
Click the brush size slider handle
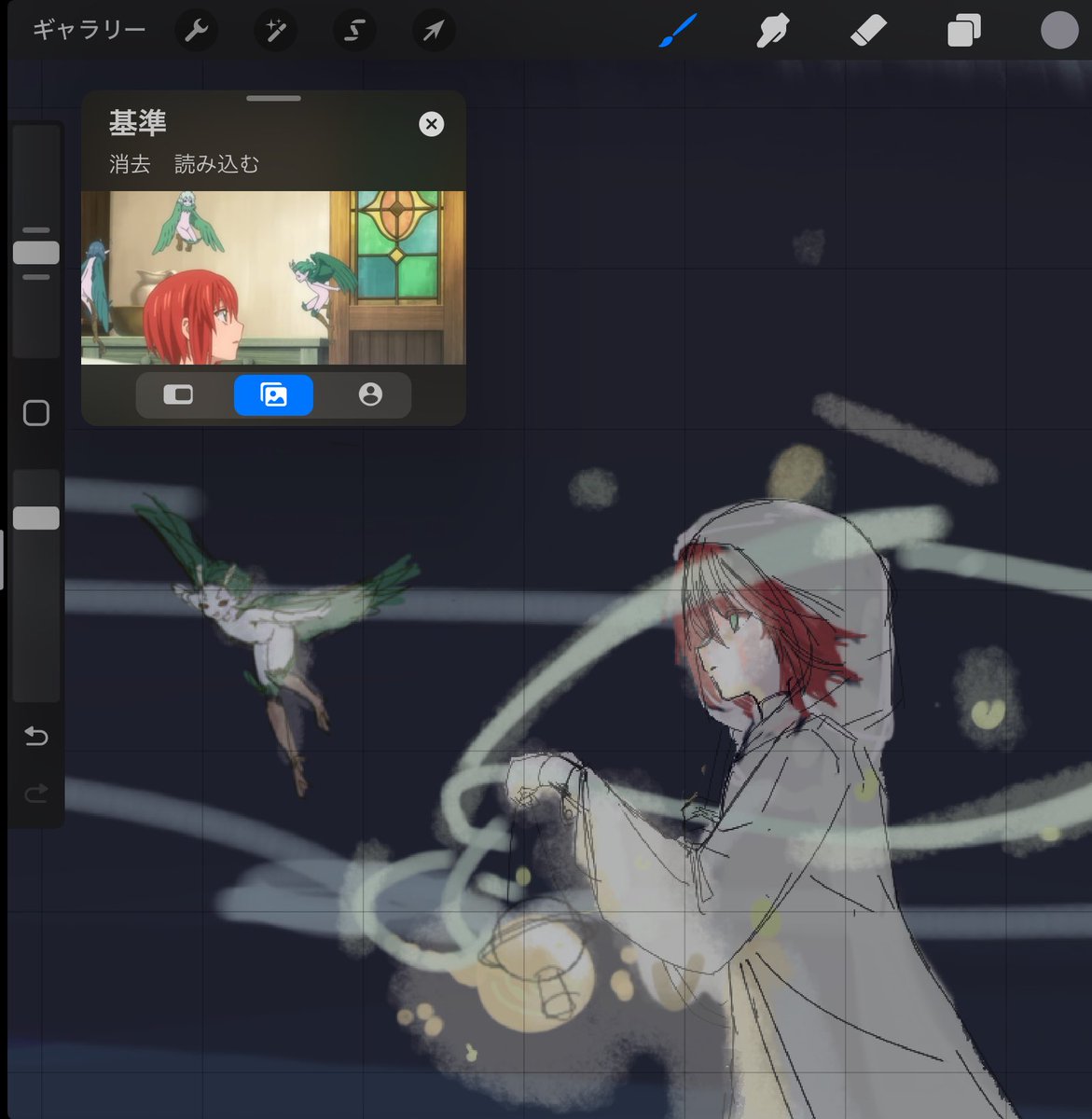(x=36, y=253)
